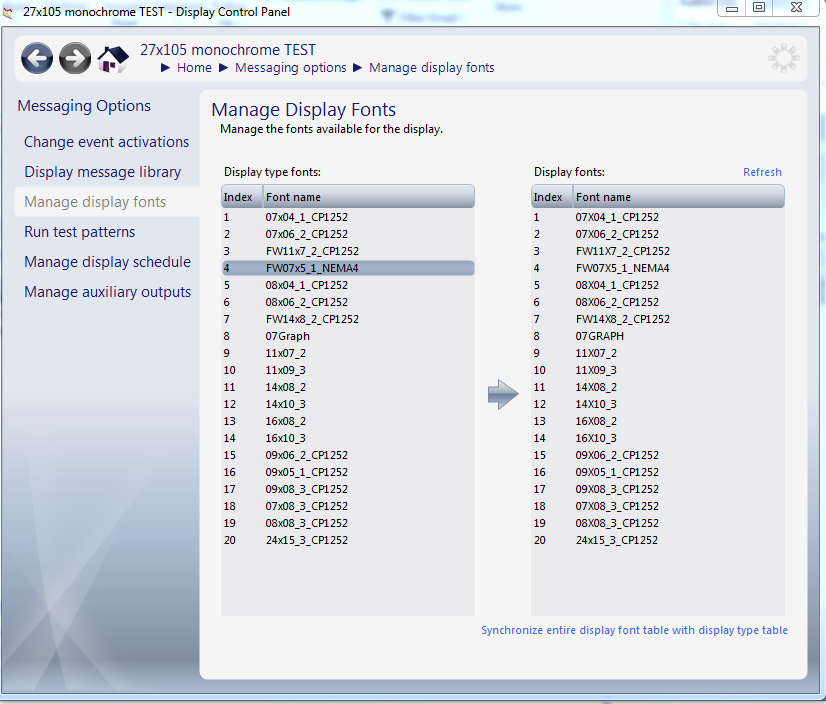Click the application icon in title bar

(x=9, y=12)
